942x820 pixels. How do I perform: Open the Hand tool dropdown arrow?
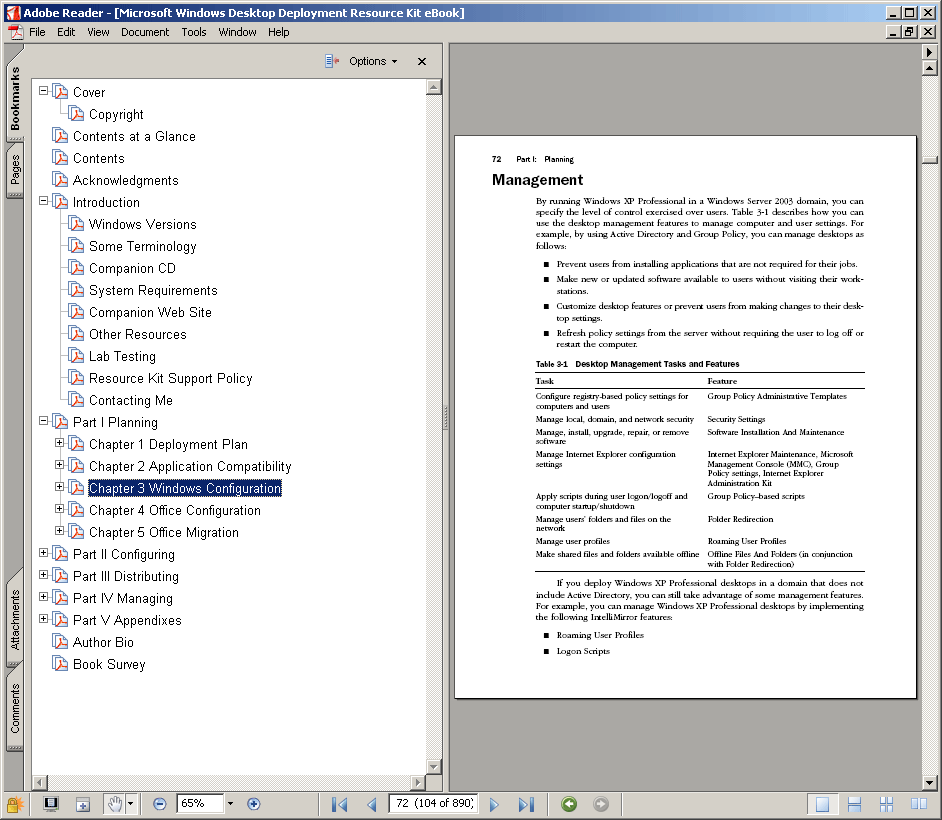[130, 804]
